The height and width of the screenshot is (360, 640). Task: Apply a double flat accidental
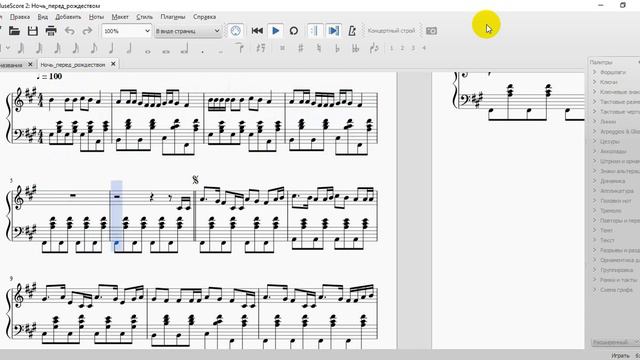[356, 48]
